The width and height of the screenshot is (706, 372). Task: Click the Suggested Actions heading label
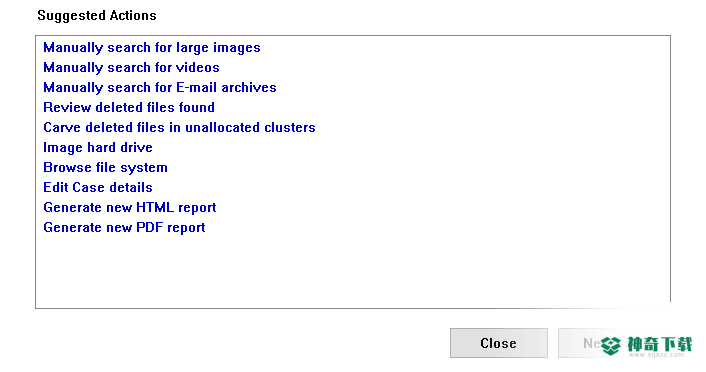97,16
